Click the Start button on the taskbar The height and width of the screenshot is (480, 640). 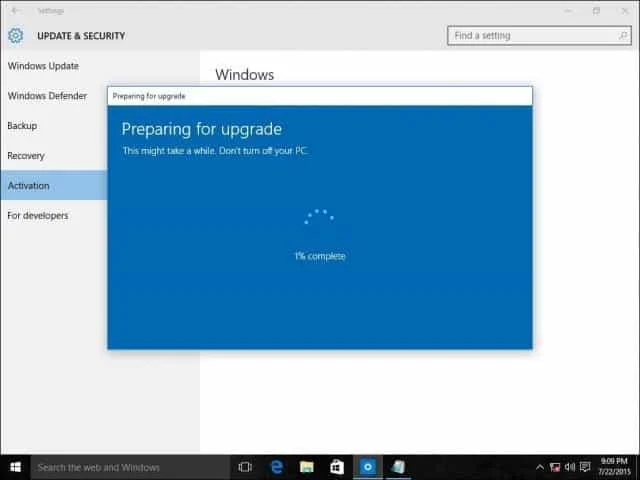(16, 467)
